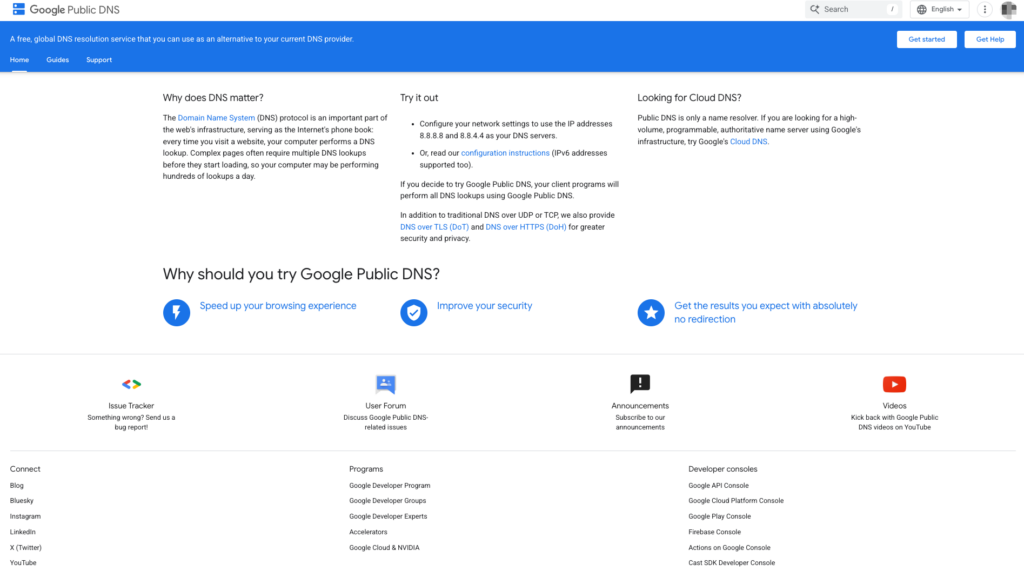
Task: Click the YouTube Videos play icon
Action: coord(894,384)
